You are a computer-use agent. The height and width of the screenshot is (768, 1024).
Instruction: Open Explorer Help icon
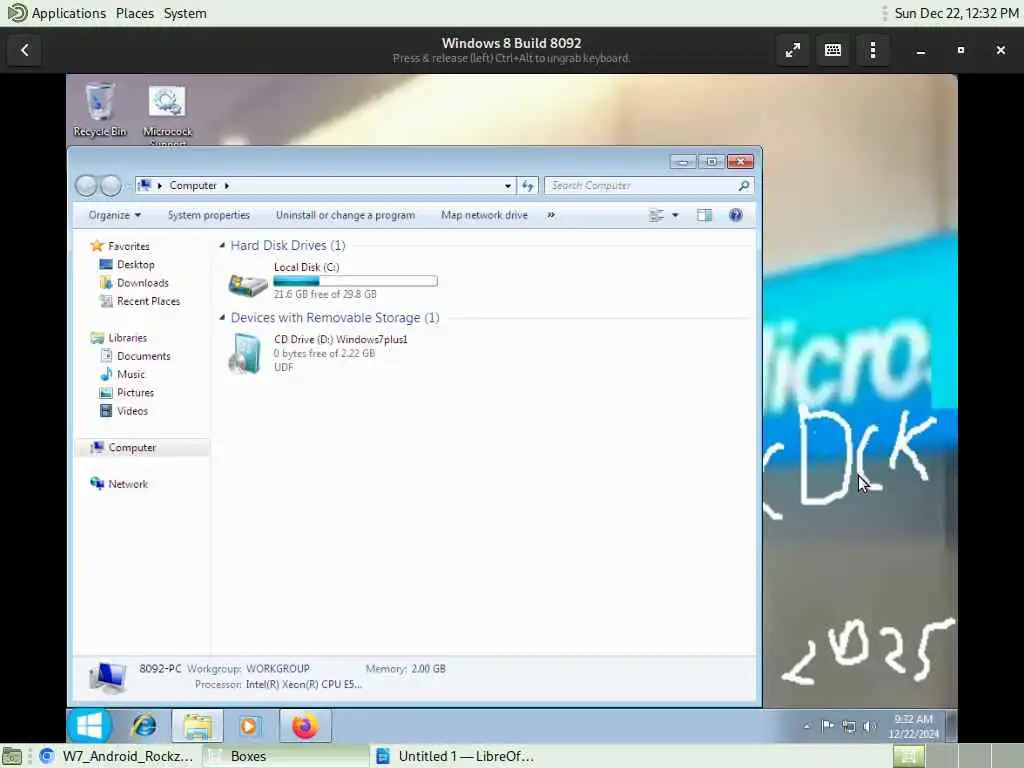(735, 215)
